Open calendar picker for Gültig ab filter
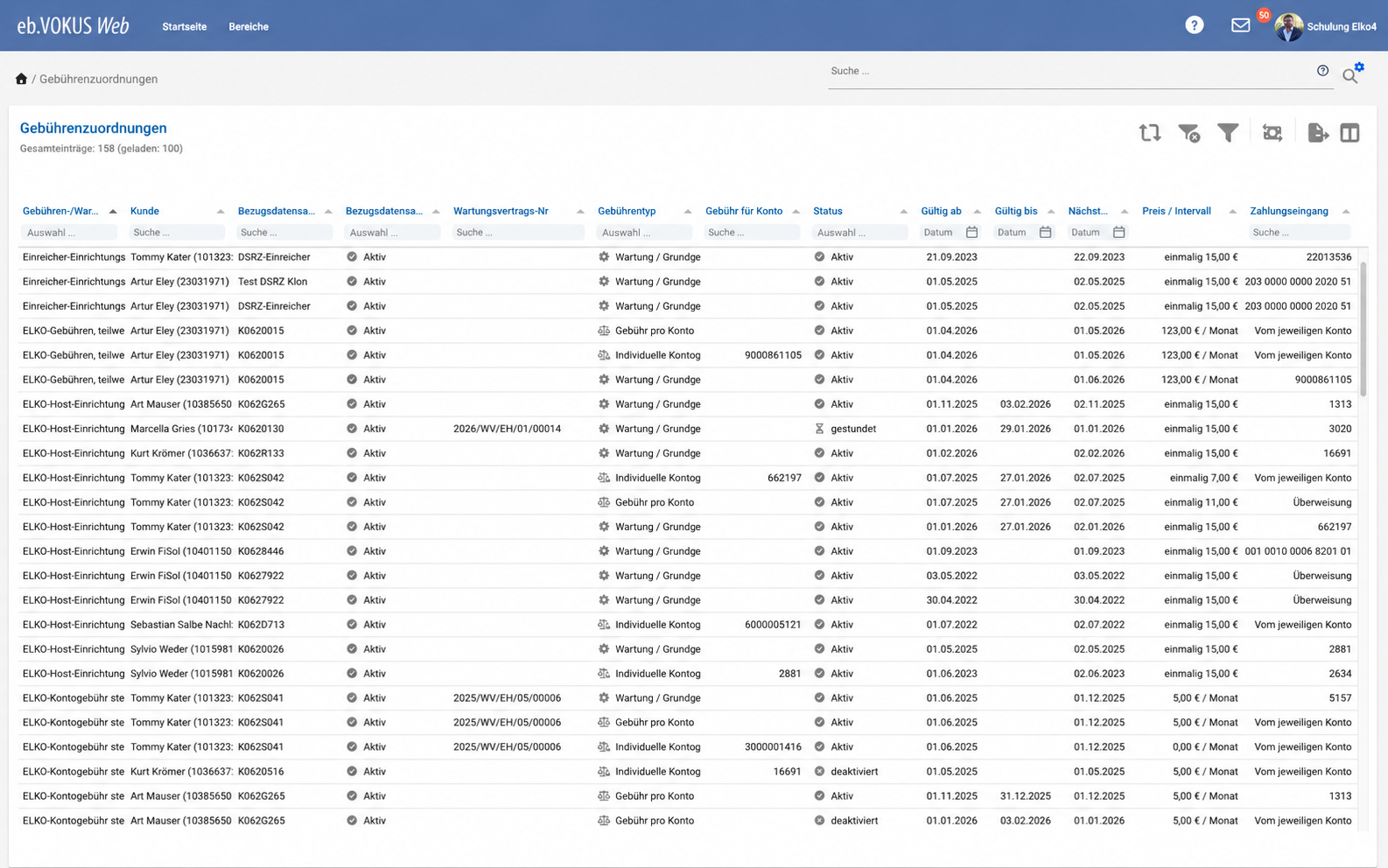 click(971, 233)
